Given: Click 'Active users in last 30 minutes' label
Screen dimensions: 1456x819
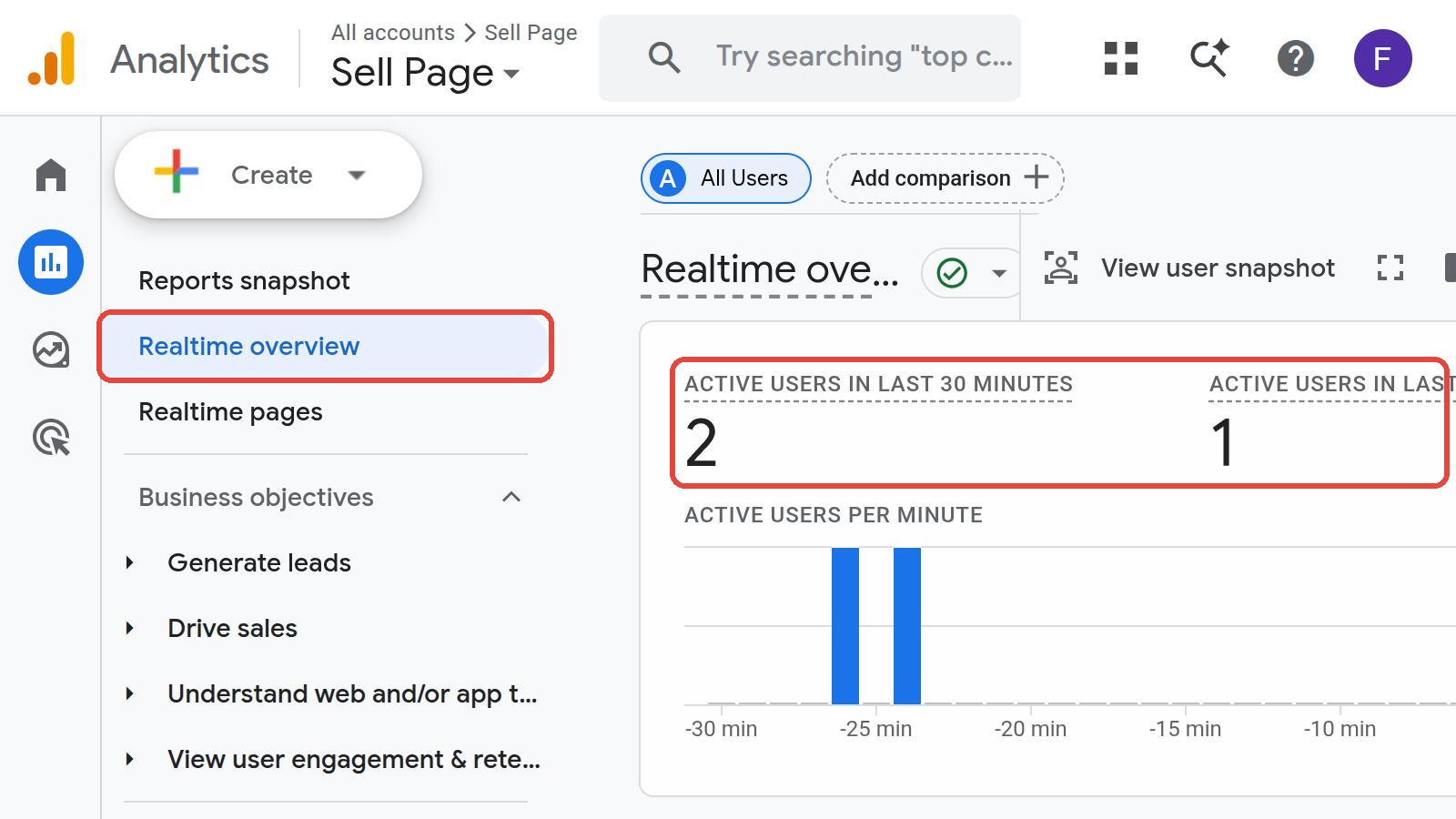Looking at the screenshot, I should (x=878, y=384).
